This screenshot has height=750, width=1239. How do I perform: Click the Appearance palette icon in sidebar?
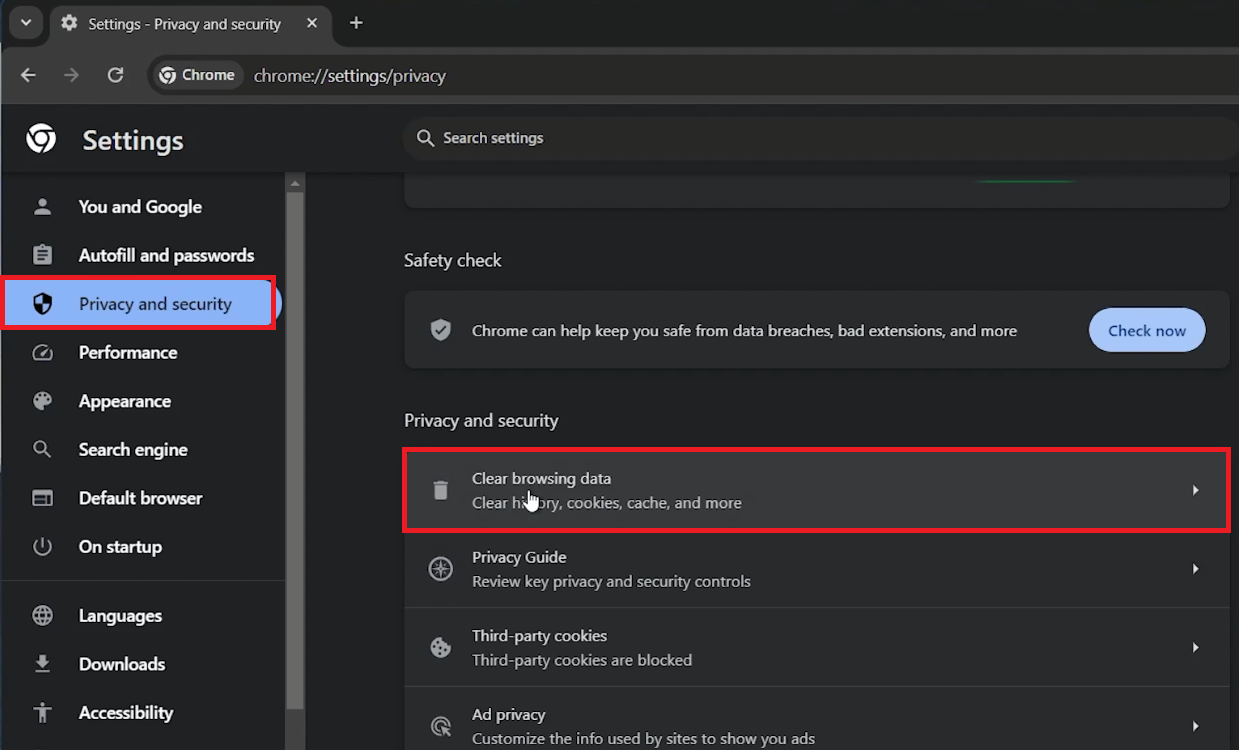pos(42,401)
